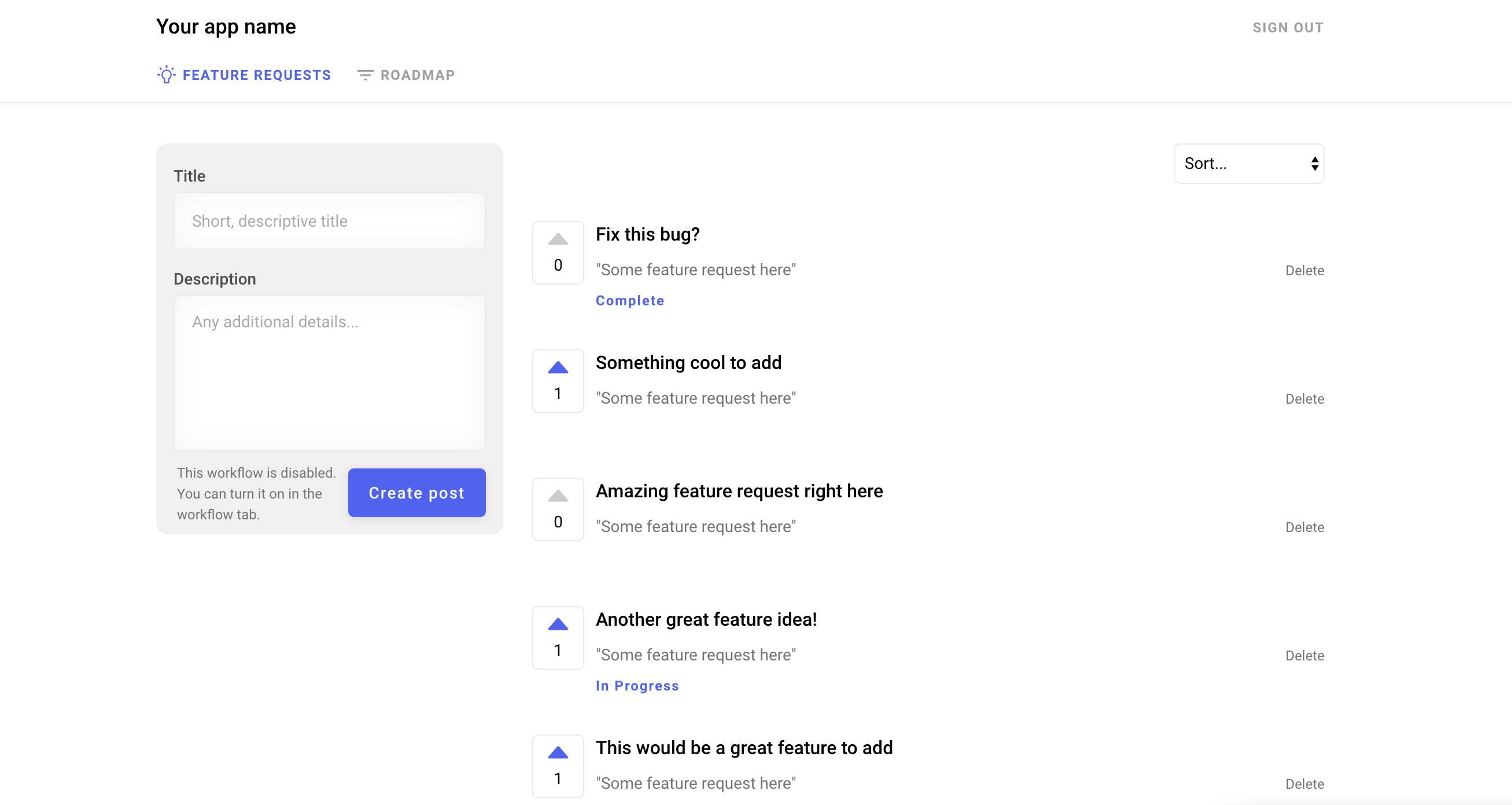The image size is (1512, 805).
Task: Delete the 'Fix this bug?' post
Action: (1304, 271)
